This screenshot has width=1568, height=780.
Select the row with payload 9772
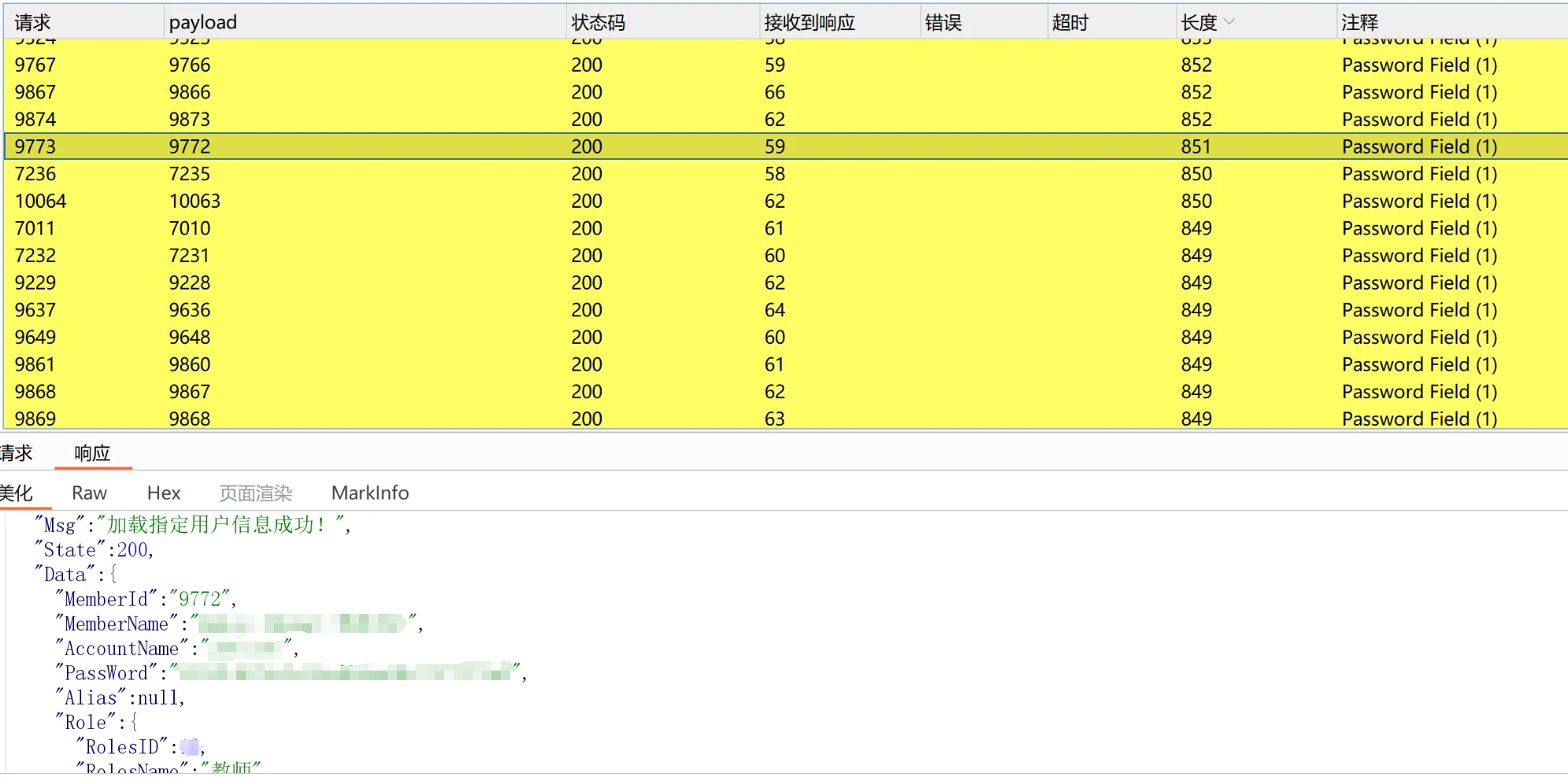[x=190, y=146]
